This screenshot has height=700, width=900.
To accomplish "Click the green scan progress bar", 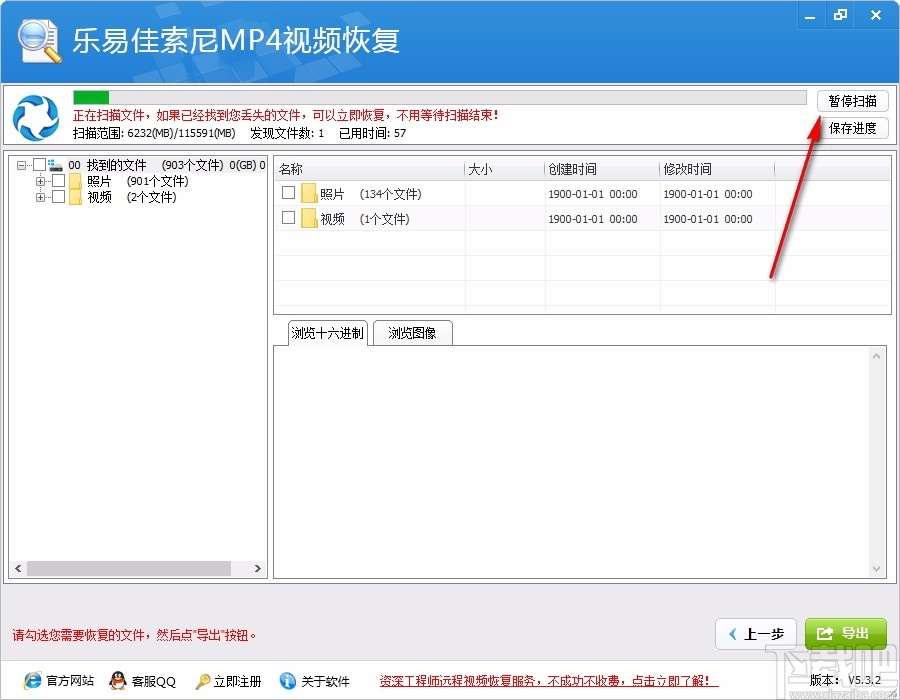I will [x=90, y=97].
